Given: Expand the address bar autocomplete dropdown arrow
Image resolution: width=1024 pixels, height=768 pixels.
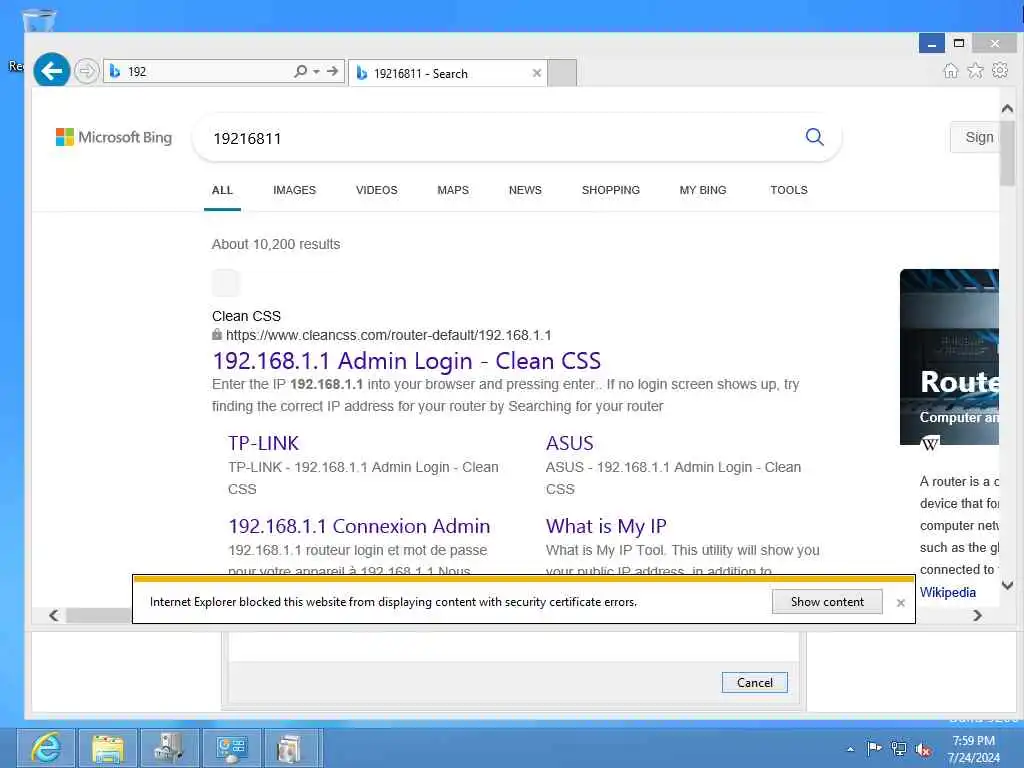Looking at the screenshot, I should 316,71.
